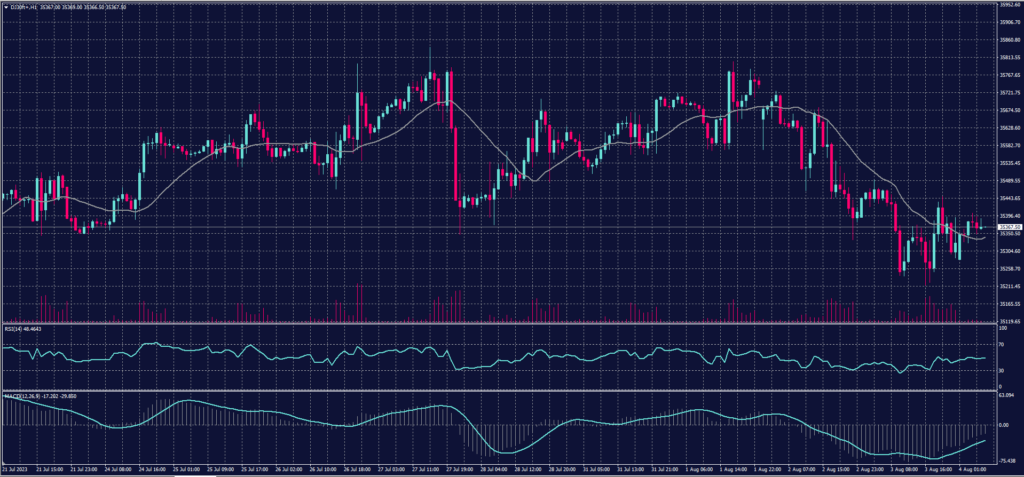1024x477 pixels.
Task: Click the separator between RSI and MACD panels
Action: click(500, 391)
